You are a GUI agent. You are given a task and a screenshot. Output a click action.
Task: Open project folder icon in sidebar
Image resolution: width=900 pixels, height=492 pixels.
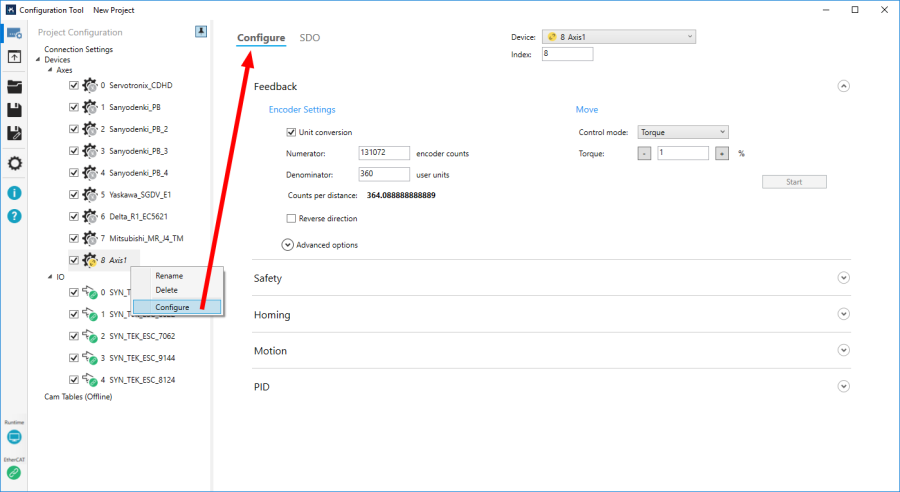coord(14,87)
